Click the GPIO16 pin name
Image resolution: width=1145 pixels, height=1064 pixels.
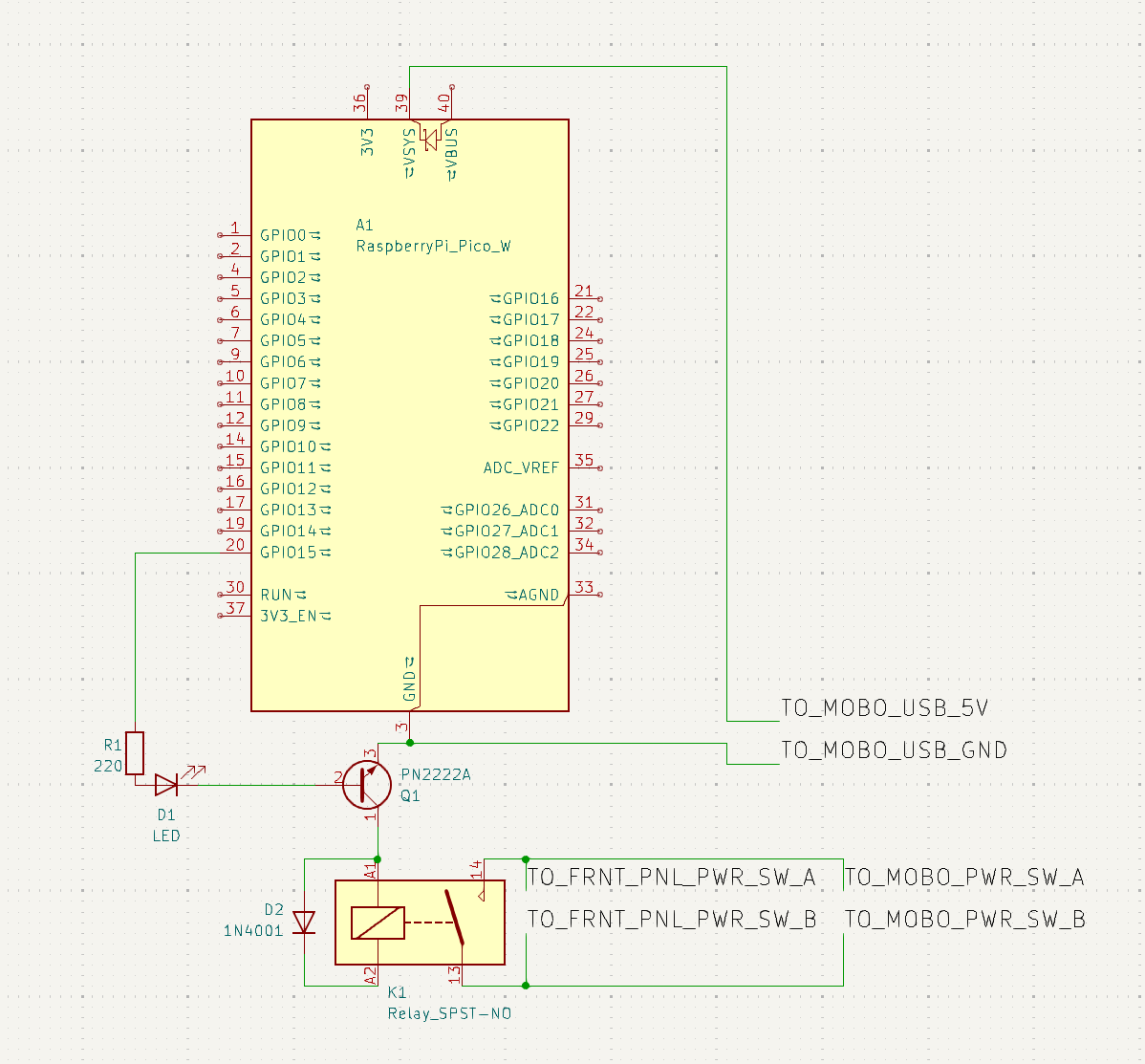530,298
